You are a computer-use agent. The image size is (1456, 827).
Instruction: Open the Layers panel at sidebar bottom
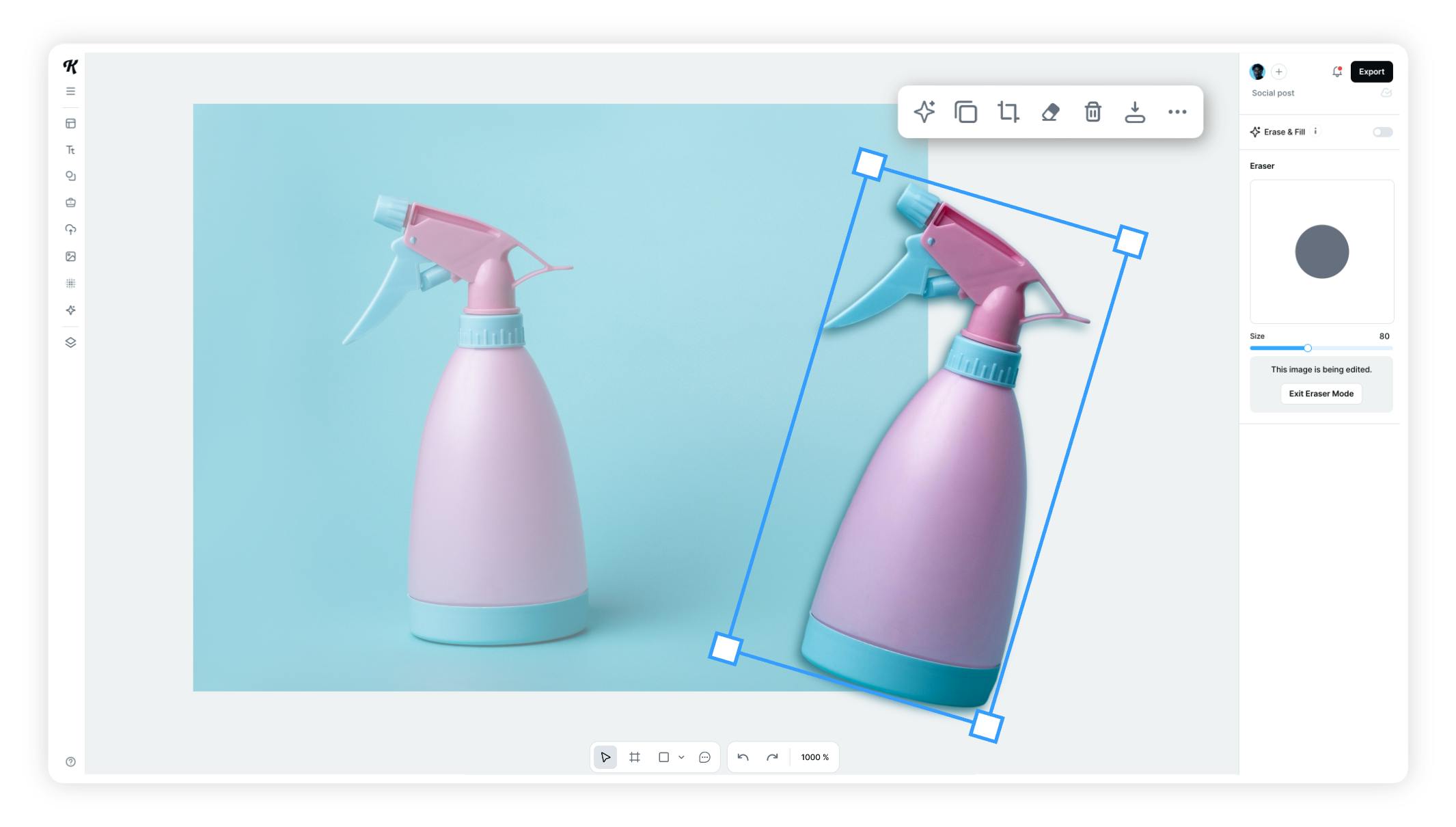coord(71,342)
